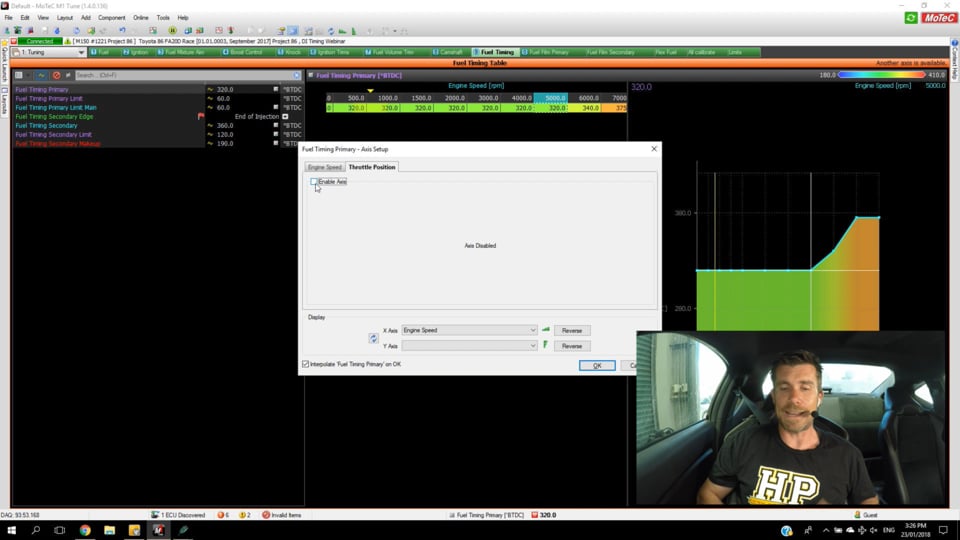The image size is (960, 540).
Task: Click the Invalid Items status bar indicator
Action: [282, 515]
